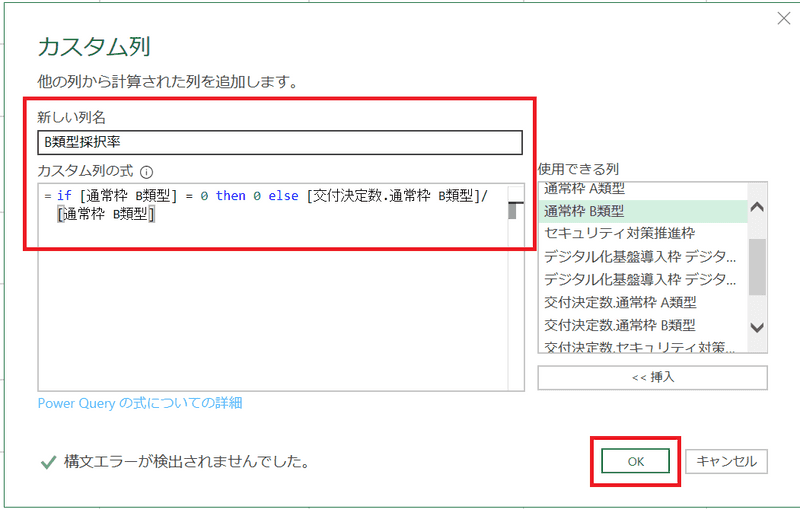Pick 交付決定数.通常枠 A類型 from the list
The image size is (800, 509).
[x=620, y=302]
